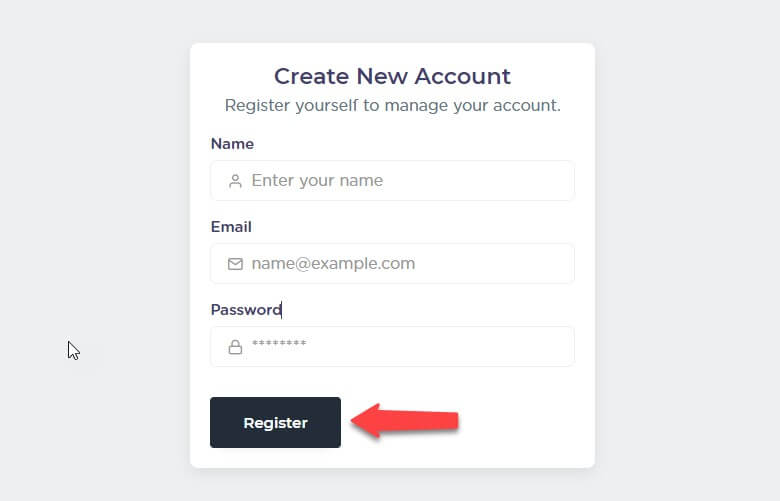Select the Create New Account heading

click(392, 76)
